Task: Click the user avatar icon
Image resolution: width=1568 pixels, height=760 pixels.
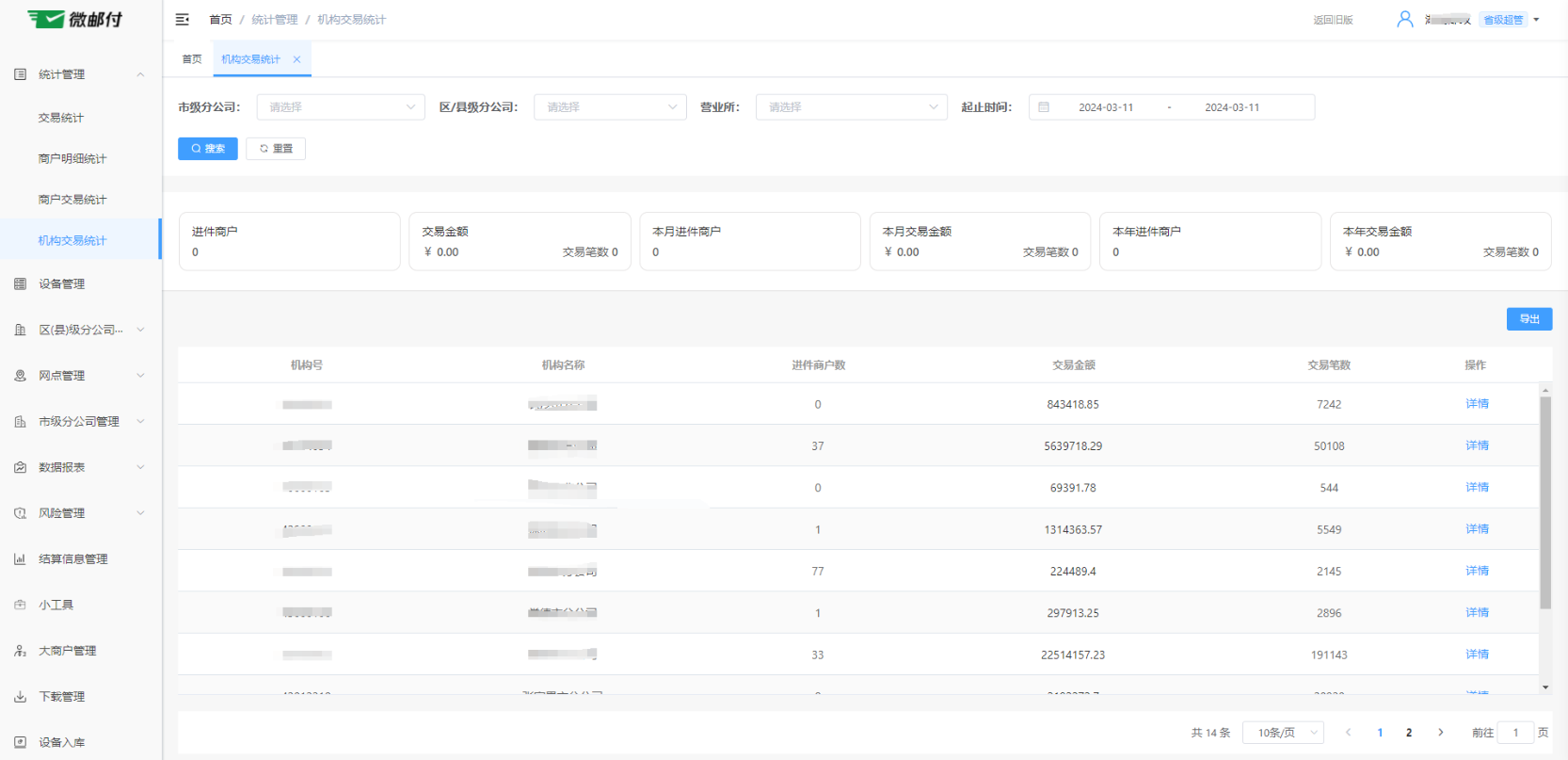Action: coord(1404,20)
